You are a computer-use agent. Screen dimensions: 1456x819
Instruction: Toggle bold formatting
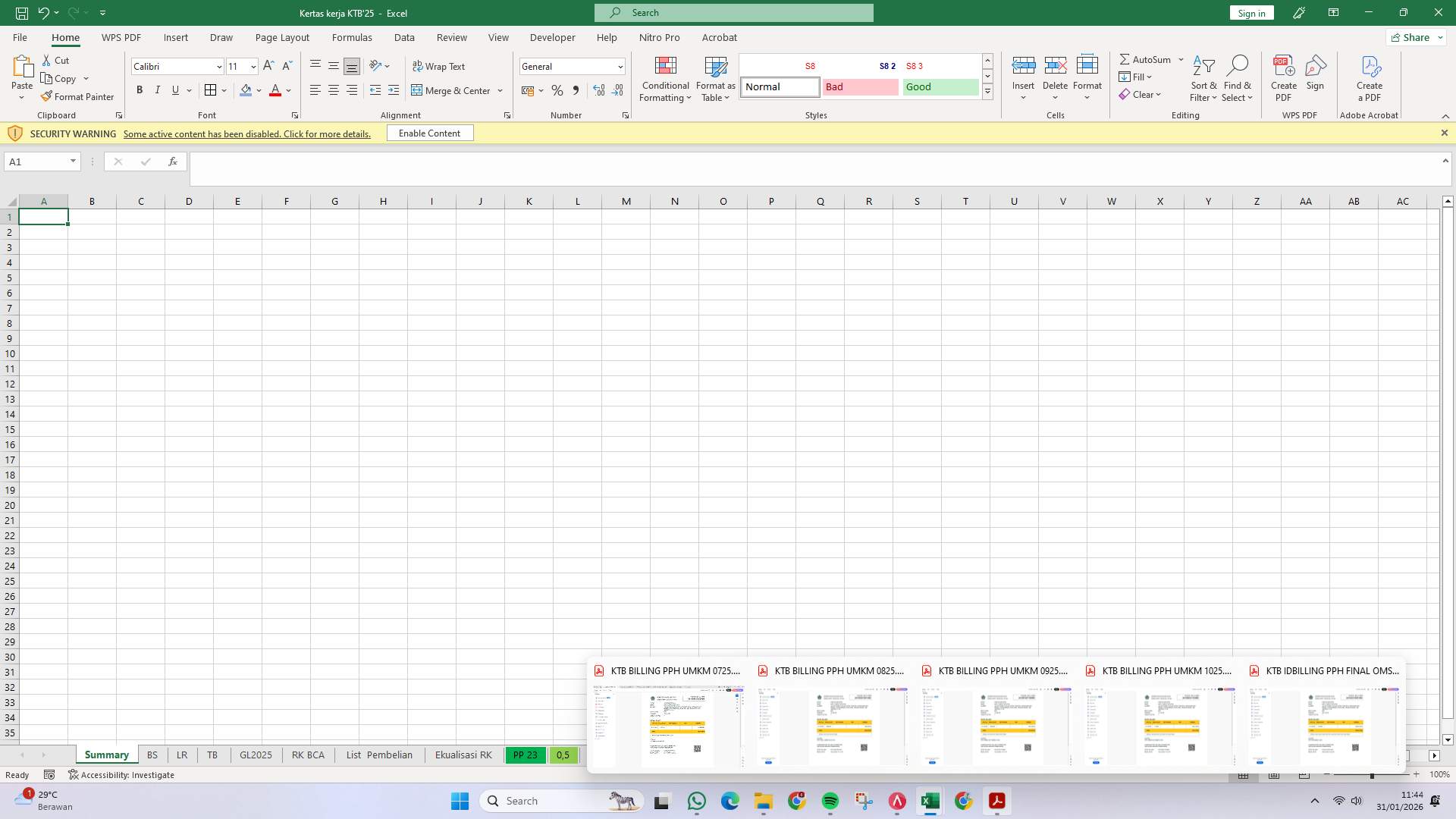pyautogui.click(x=140, y=89)
